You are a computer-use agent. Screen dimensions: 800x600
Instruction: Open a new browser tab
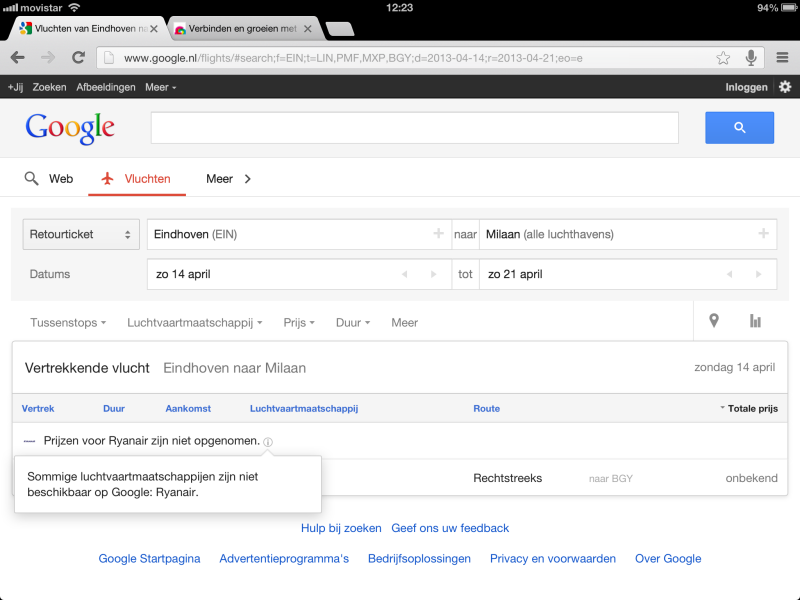339,30
